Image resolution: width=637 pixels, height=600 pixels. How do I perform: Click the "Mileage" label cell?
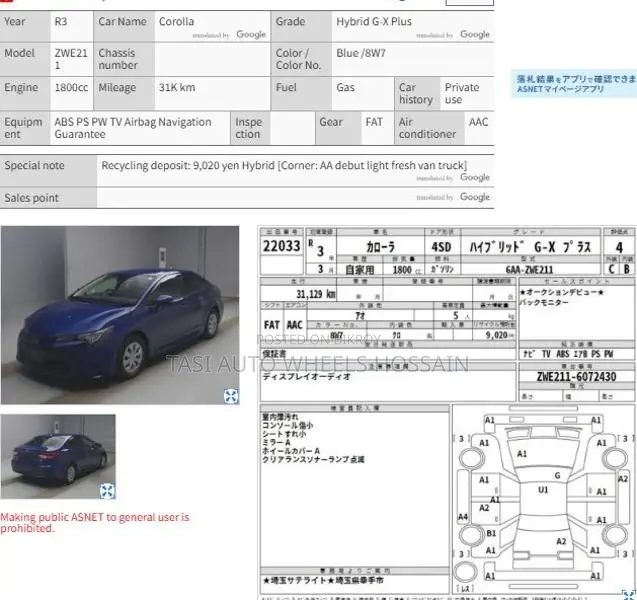[x=124, y=93]
